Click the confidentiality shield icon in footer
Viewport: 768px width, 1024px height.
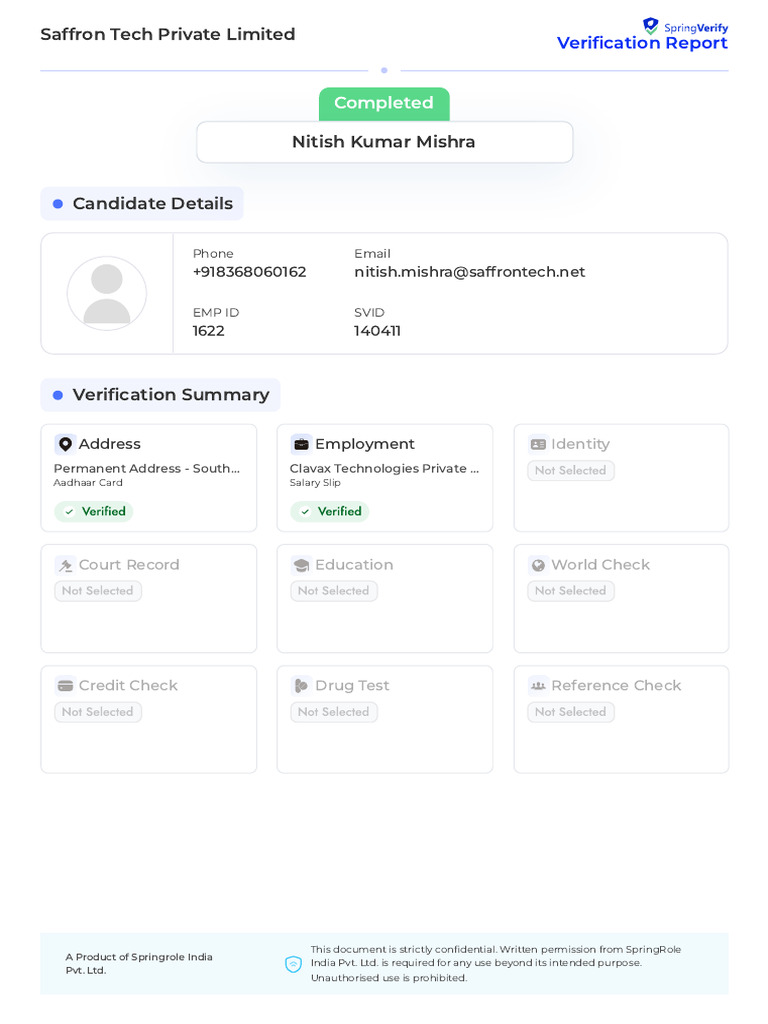[293, 964]
